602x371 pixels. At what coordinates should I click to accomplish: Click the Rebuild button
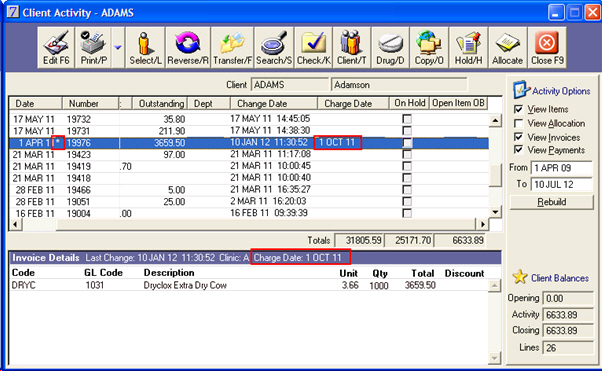point(551,202)
